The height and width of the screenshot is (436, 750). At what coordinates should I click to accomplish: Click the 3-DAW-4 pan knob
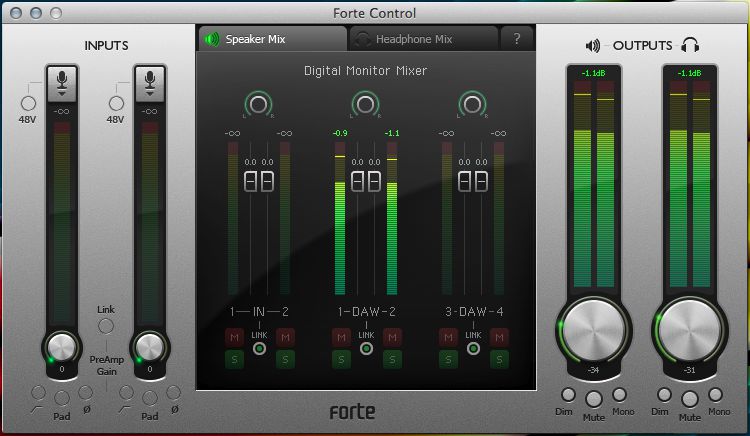pyautogui.click(x=473, y=104)
